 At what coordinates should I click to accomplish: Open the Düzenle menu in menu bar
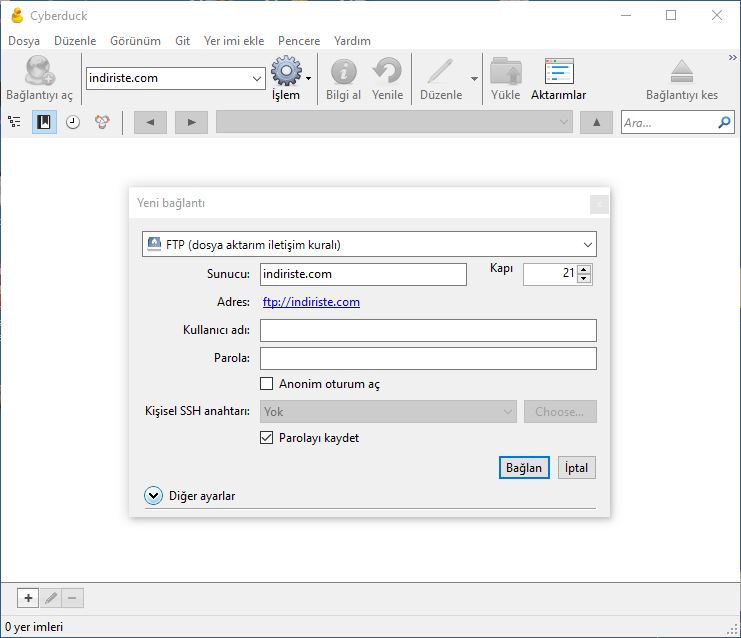click(75, 41)
